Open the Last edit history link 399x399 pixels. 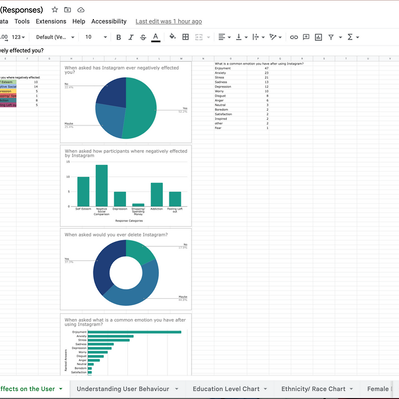coord(169,21)
